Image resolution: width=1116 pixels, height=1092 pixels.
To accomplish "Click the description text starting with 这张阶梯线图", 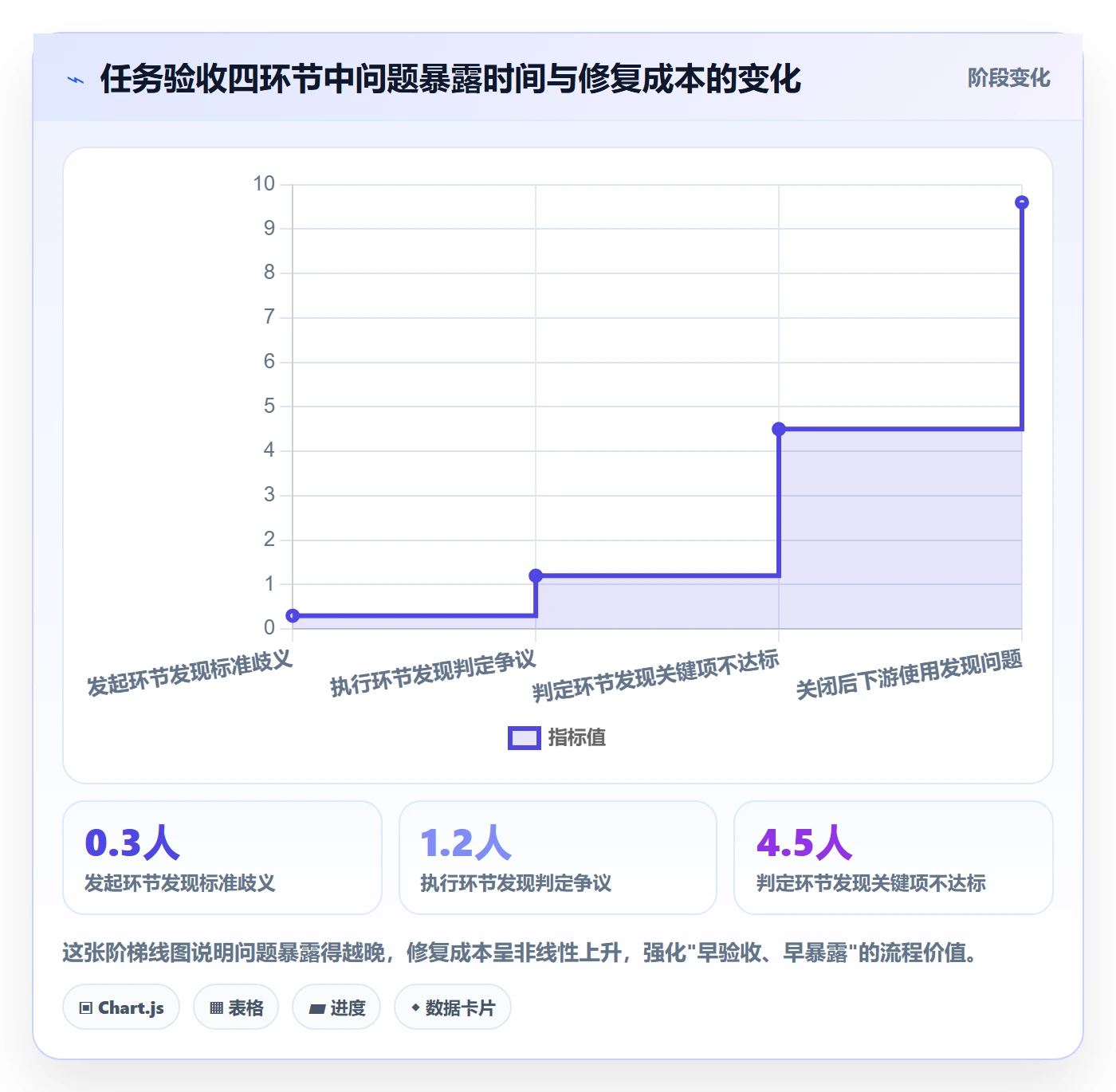I will [521, 953].
